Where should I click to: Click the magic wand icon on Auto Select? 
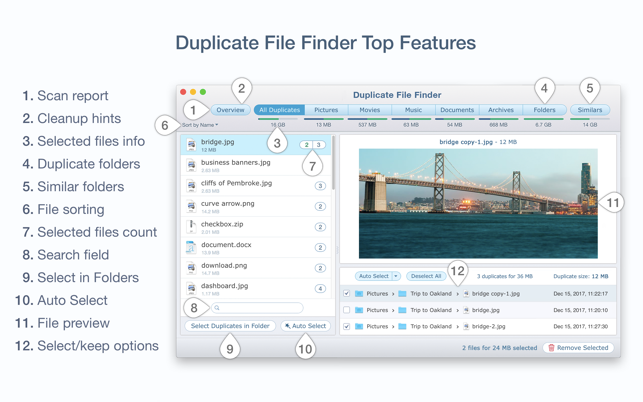(x=288, y=326)
